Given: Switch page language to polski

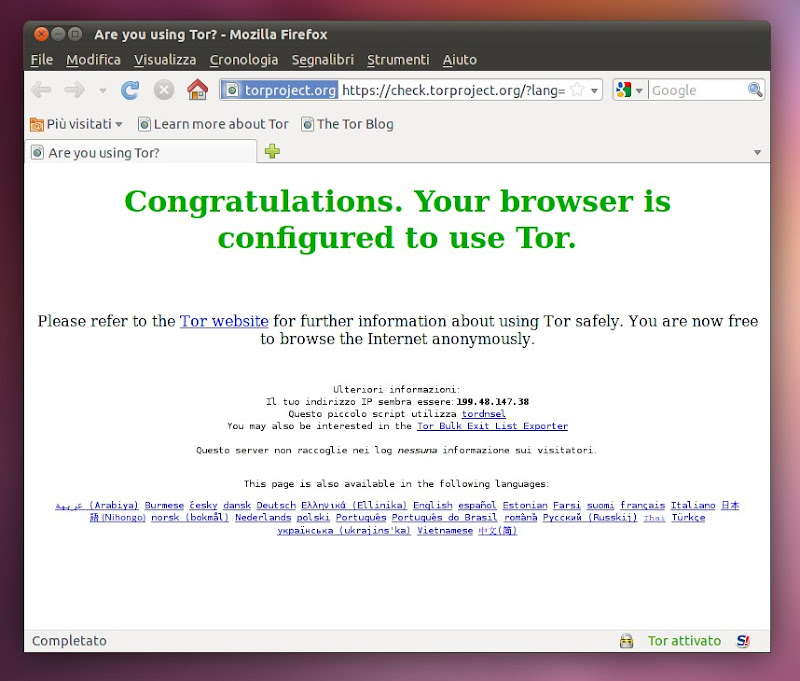Looking at the screenshot, I should 313,518.
